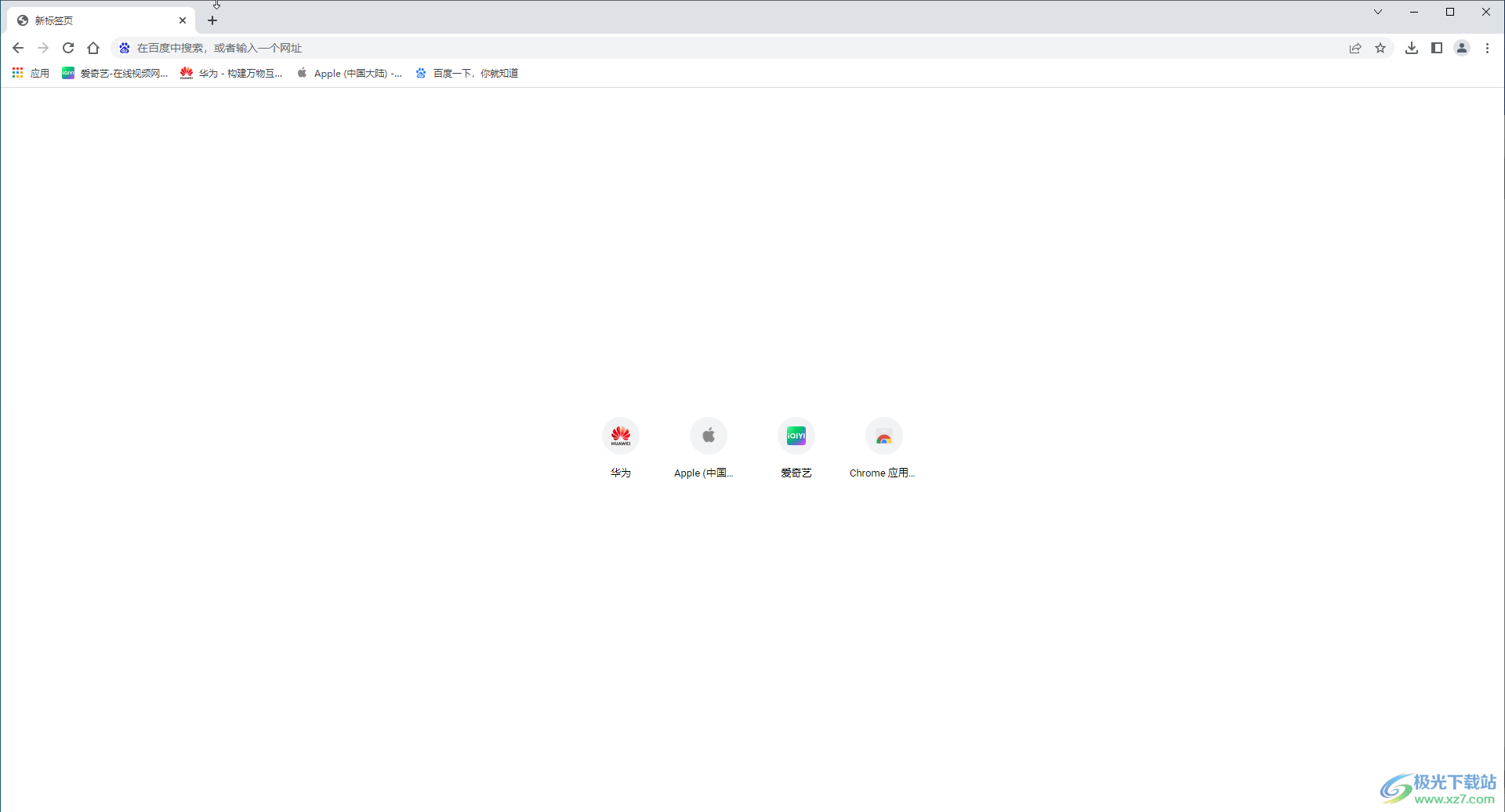The height and width of the screenshot is (812, 1505).
Task: Minimize the Chrome window
Action: (1414, 12)
